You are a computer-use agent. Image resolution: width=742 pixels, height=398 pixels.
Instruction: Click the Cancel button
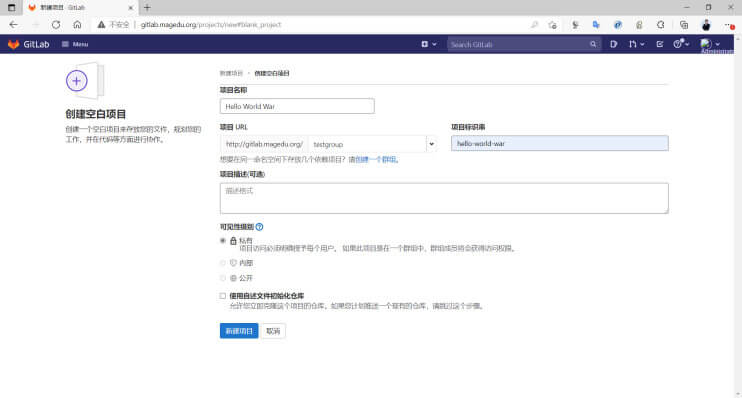coord(273,331)
